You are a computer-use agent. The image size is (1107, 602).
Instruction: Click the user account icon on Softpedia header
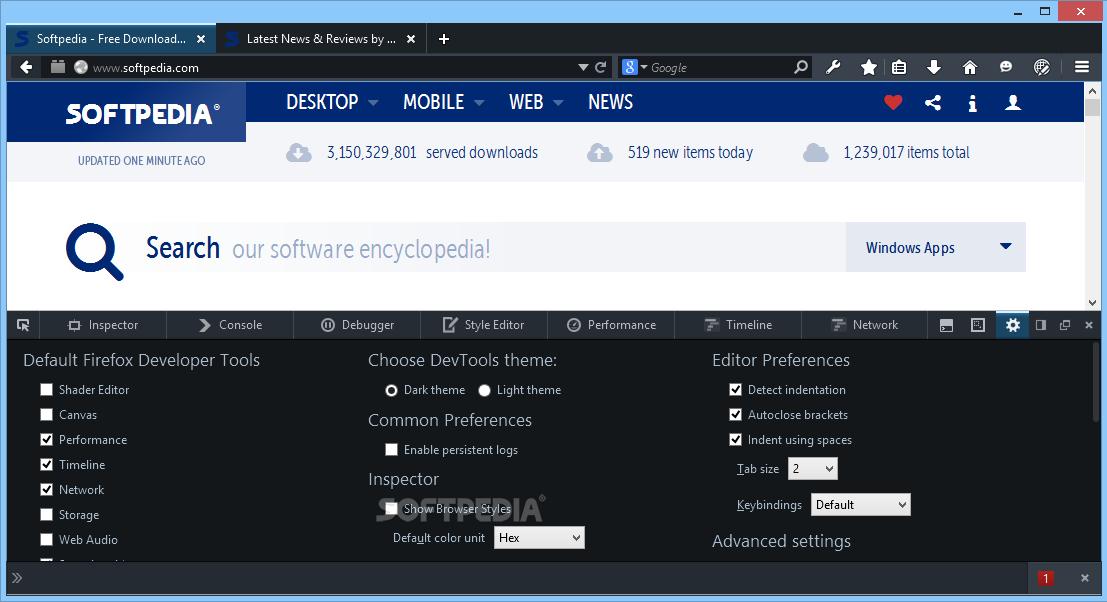click(1013, 103)
